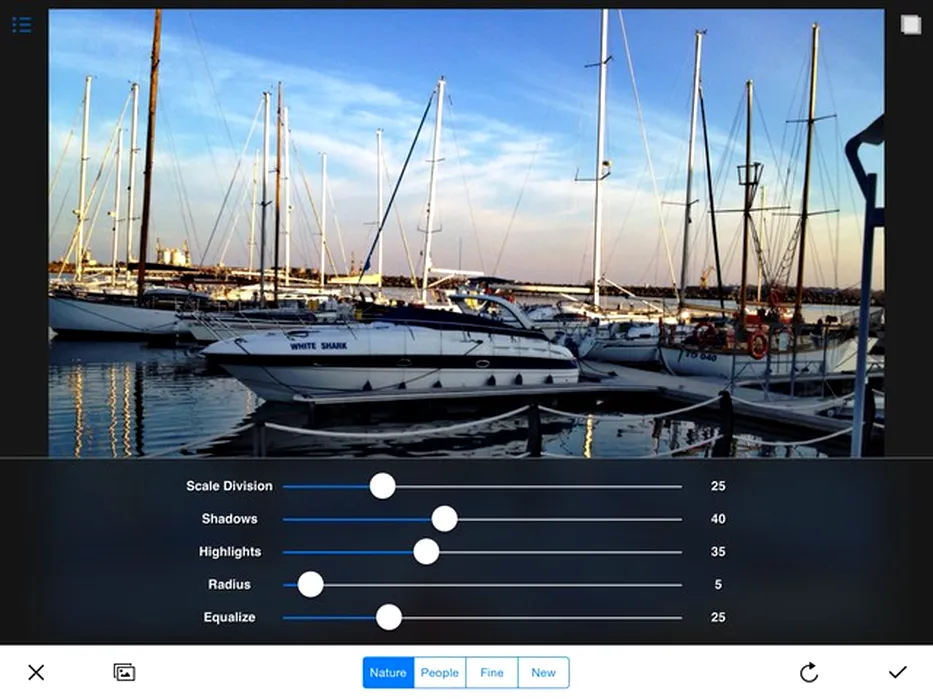Select the Nature preset tab
Screen dimensions: 933x700
tap(388, 673)
